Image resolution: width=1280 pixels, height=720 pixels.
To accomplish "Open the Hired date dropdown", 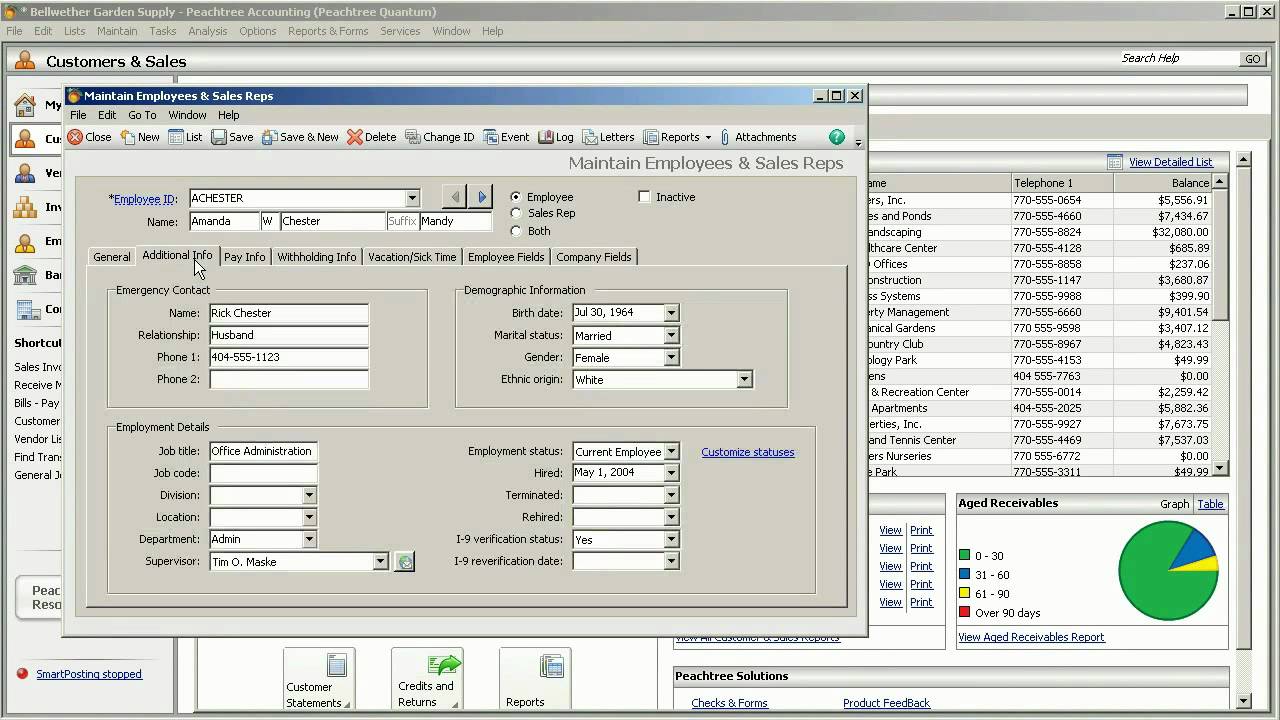I will point(671,473).
